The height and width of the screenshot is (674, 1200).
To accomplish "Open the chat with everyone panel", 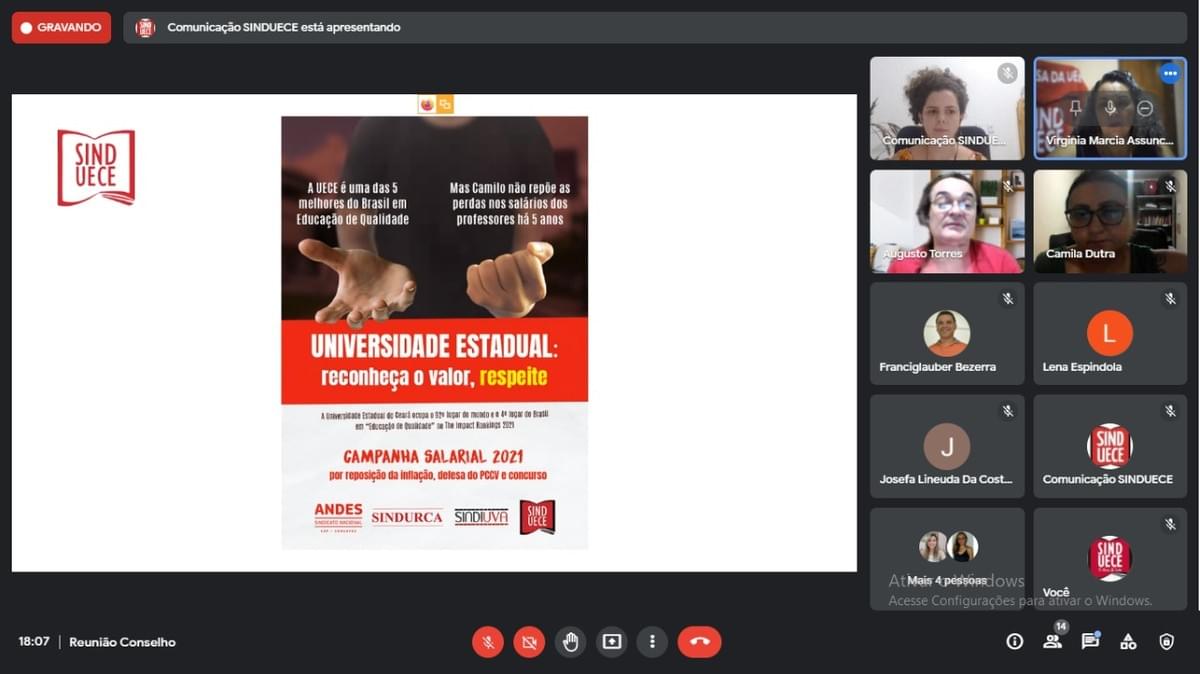I will [1090, 641].
